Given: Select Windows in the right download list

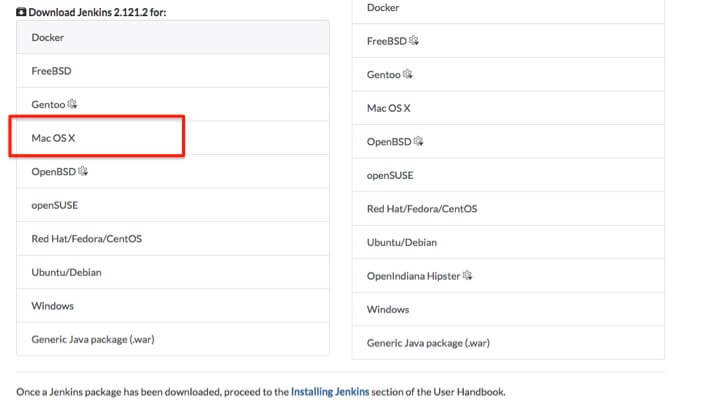Looking at the screenshot, I should click(388, 310).
